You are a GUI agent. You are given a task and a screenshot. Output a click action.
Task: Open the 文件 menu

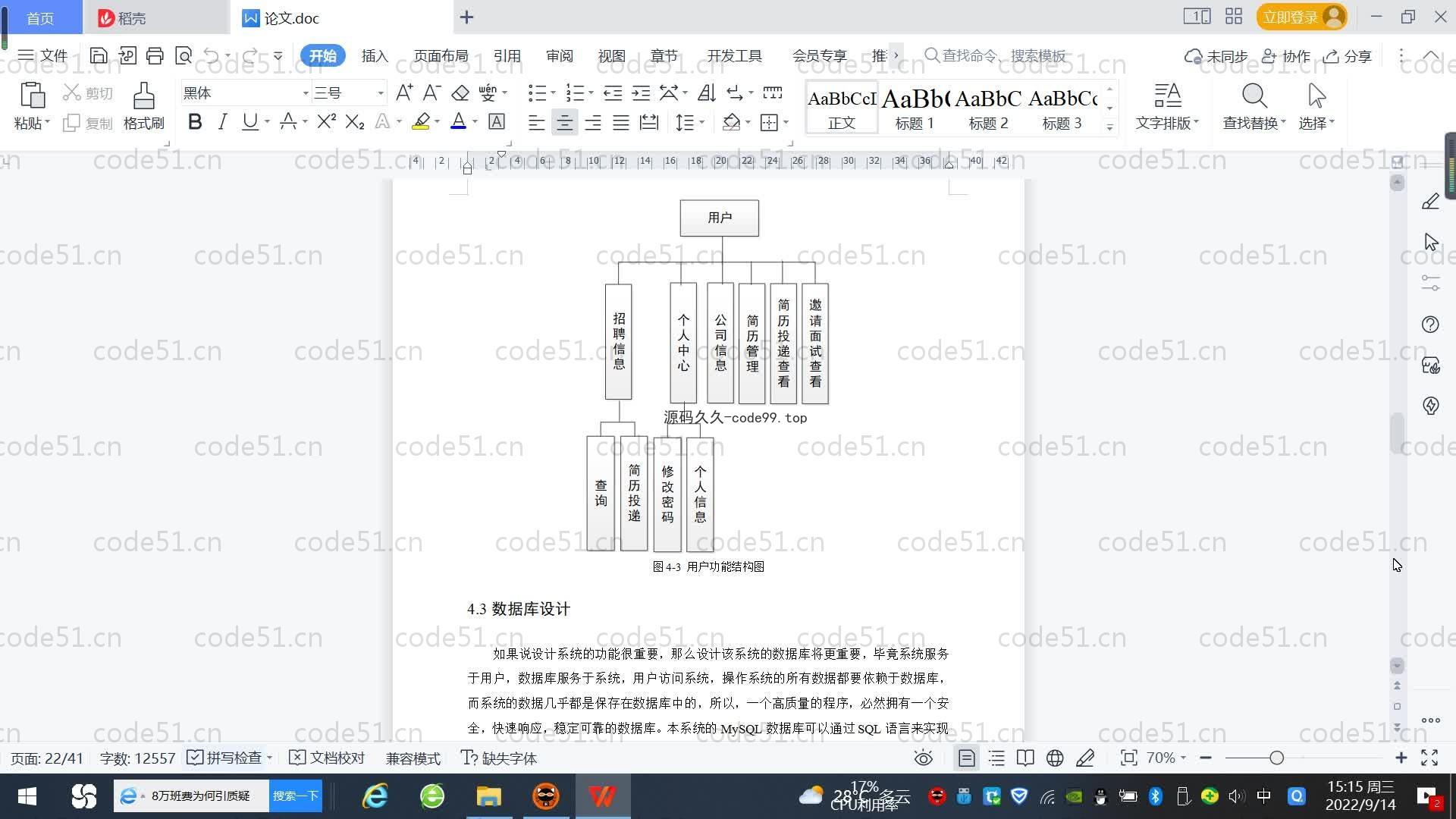(x=43, y=55)
